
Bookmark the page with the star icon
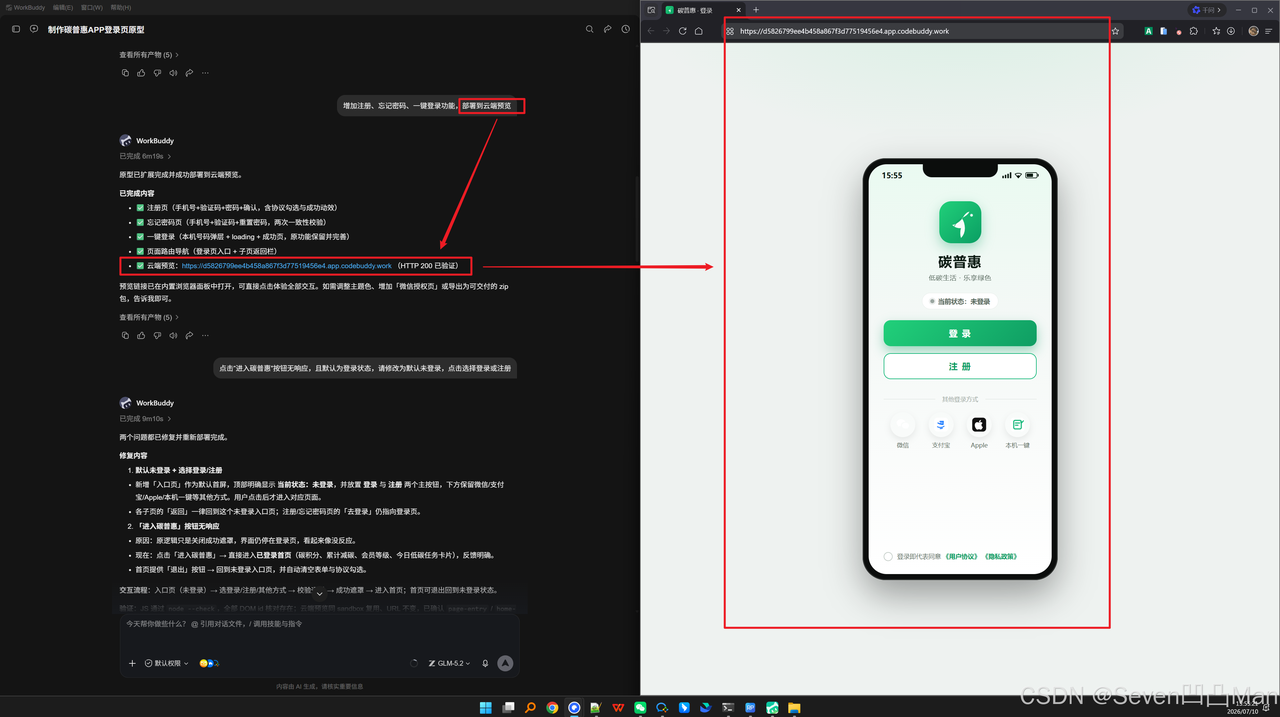click(1115, 31)
